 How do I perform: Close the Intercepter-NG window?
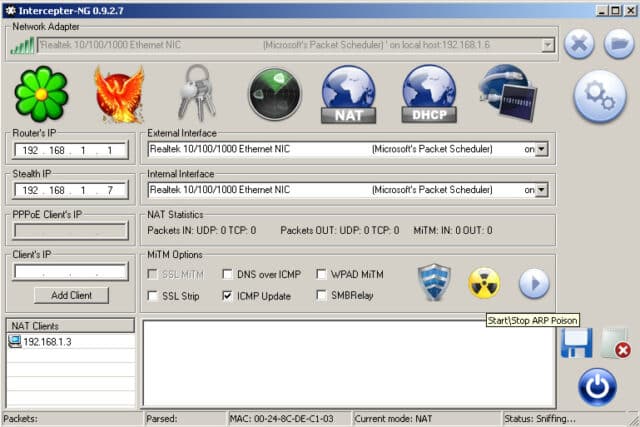[630, 11]
